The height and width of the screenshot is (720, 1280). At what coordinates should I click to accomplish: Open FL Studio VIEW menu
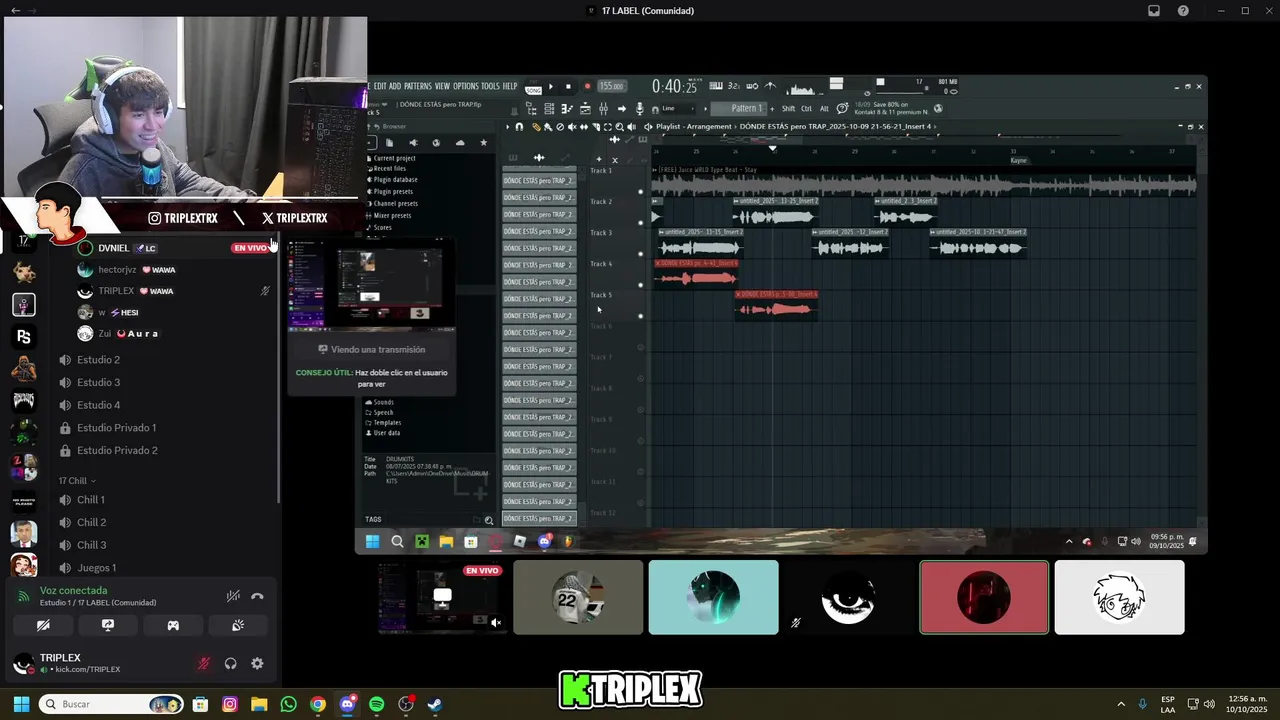(442, 86)
